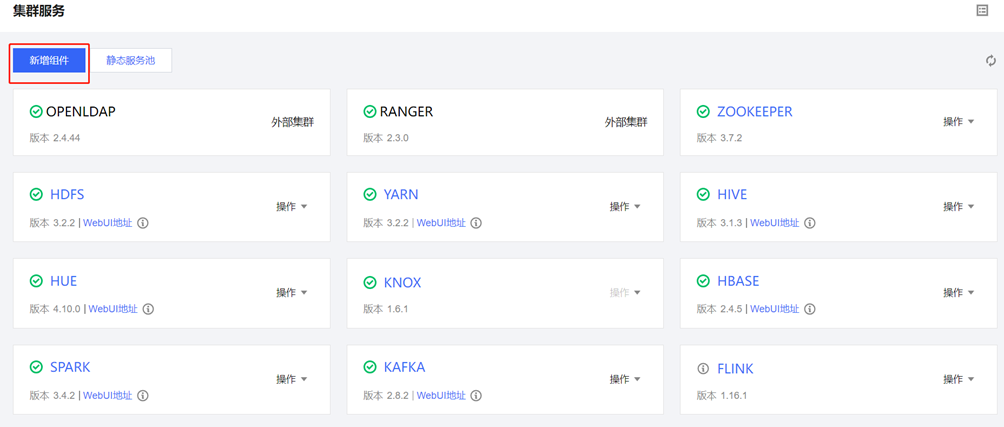Click info icon beside KAFKA WebUI地址
This screenshot has height=427, width=1004.
click(x=476, y=396)
